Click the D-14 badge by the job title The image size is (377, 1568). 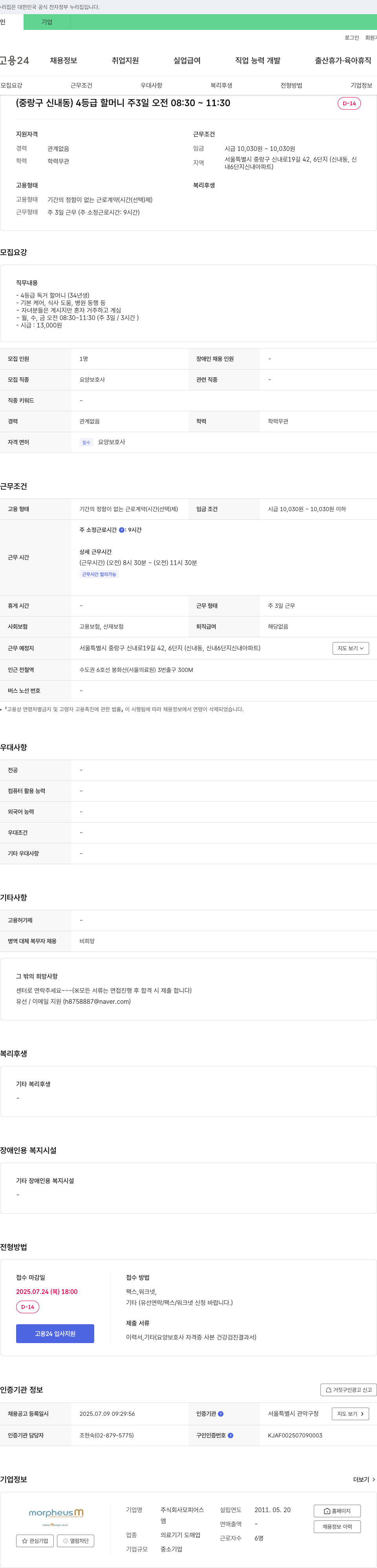[349, 103]
